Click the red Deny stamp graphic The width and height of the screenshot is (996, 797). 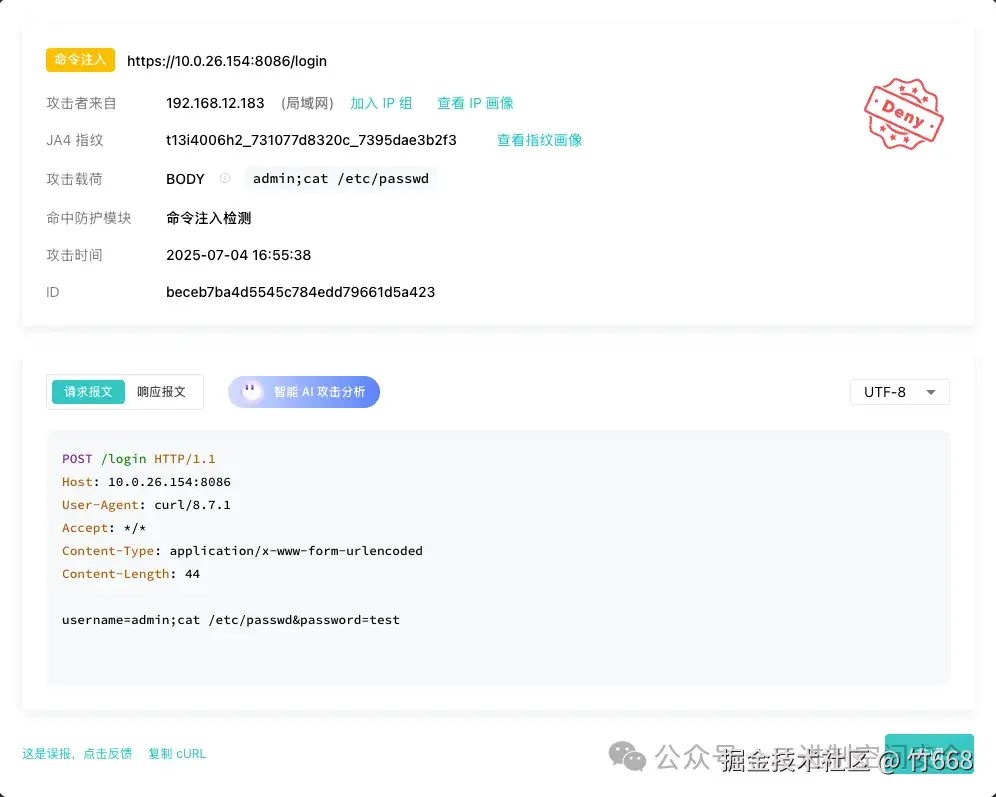coord(903,113)
